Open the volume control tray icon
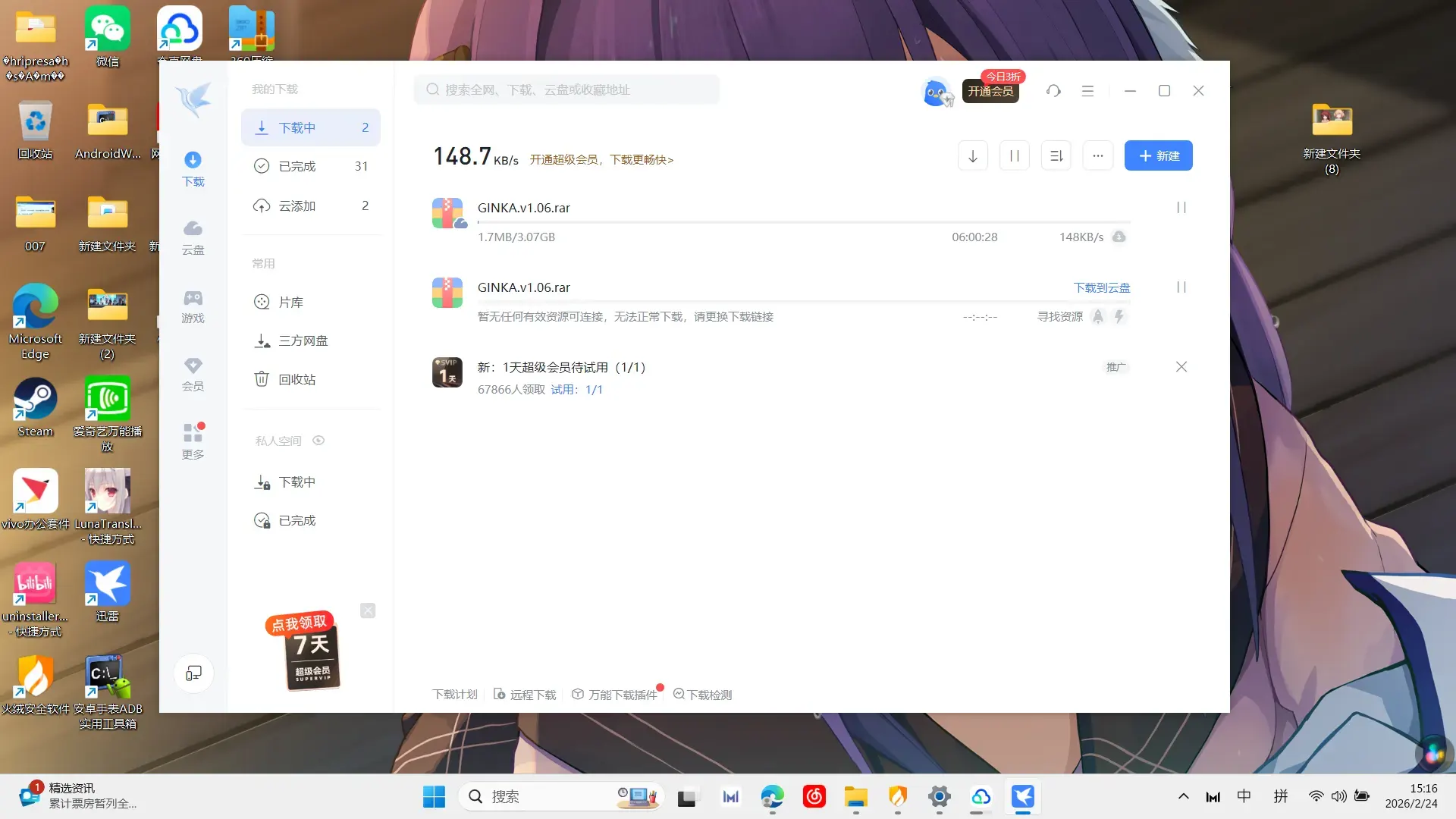This screenshot has height=819, width=1456. pyautogui.click(x=1339, y=796)
